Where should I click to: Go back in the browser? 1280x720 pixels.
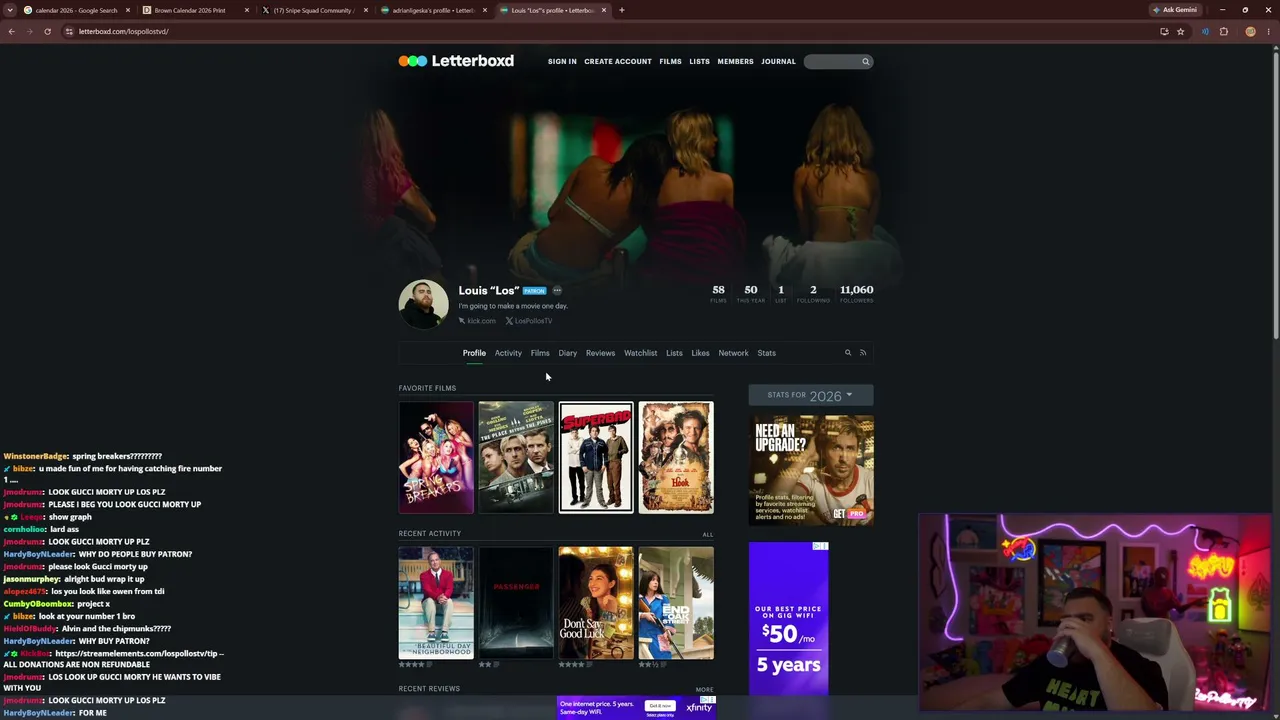point(11,31)
